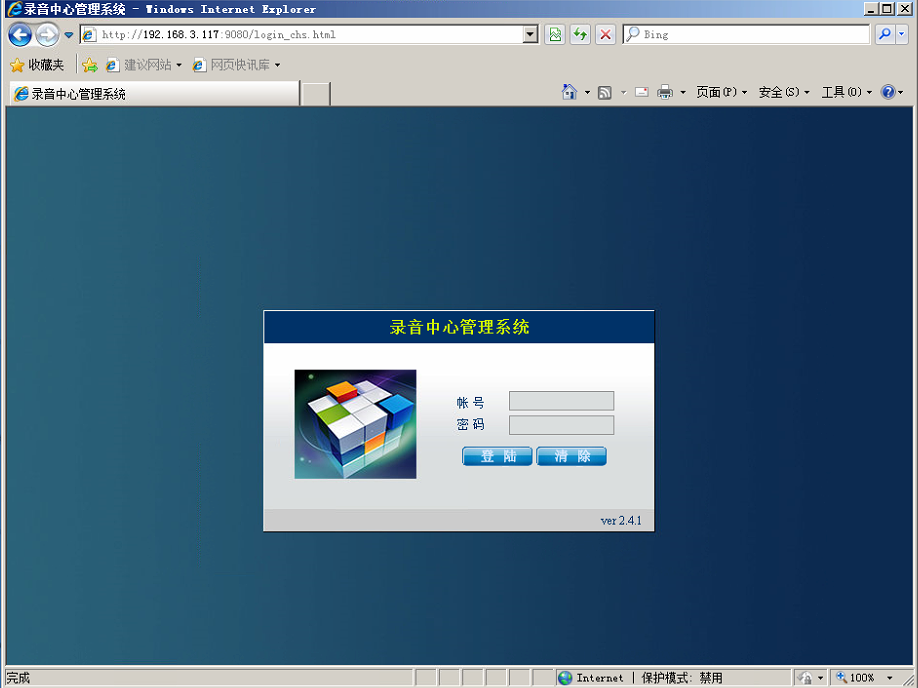Expand the address bar history dropdown
Viewport: 918px width, 688px height.
(x=530, y=35)
